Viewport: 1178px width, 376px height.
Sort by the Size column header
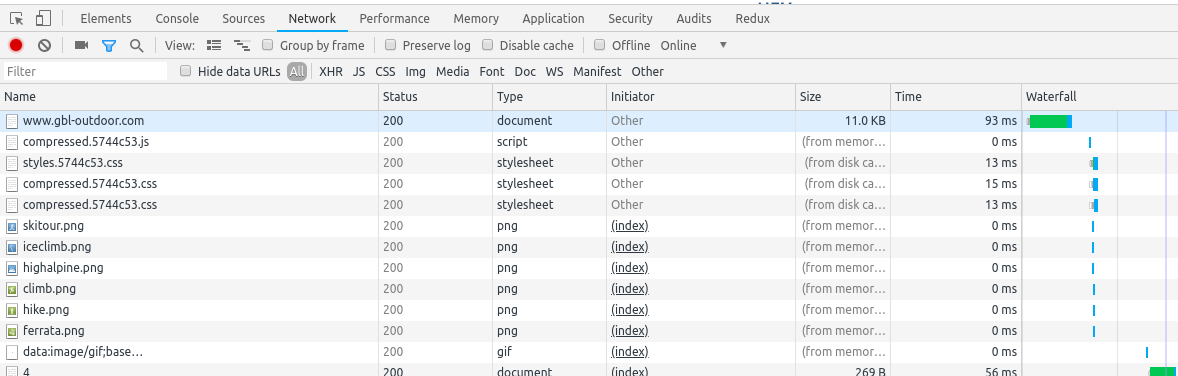[x=843, y=97]
